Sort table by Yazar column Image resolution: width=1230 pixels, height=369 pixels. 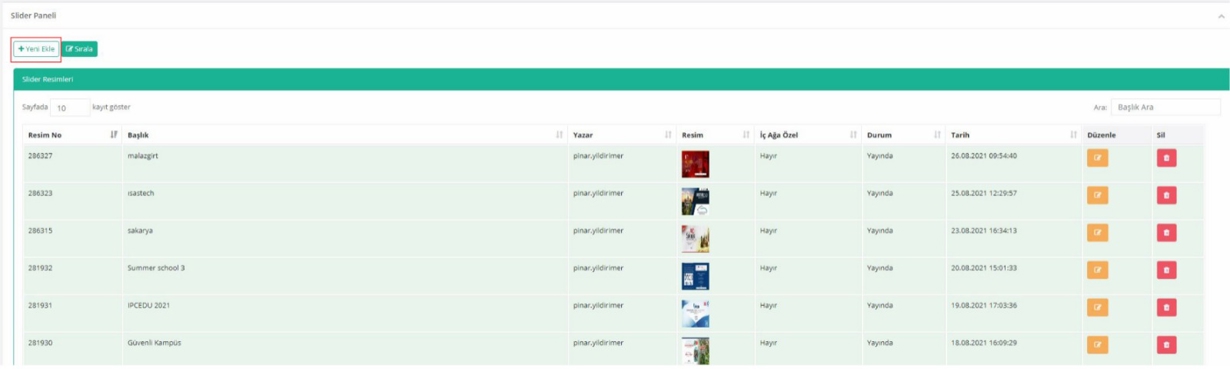tap(622, 134)
